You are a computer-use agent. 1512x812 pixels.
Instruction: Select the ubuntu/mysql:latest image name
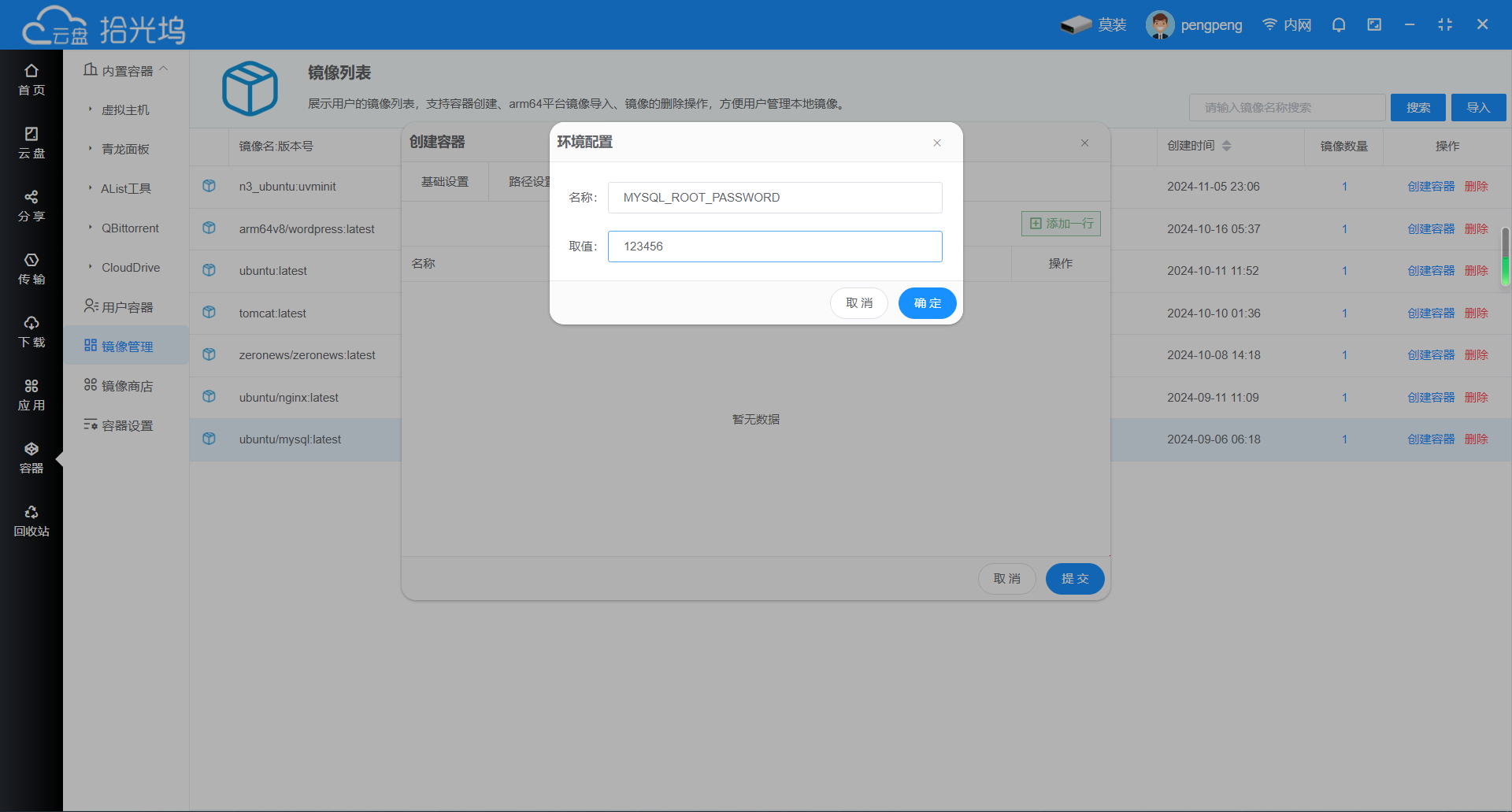point(290,439)
